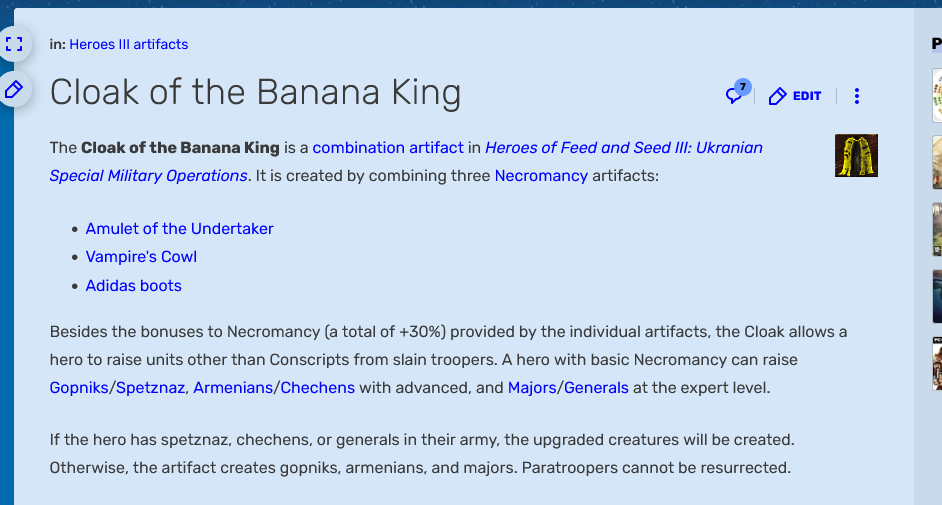Visit the Armenians link
This screenshot has width=942, height=505.
[233, 388]
